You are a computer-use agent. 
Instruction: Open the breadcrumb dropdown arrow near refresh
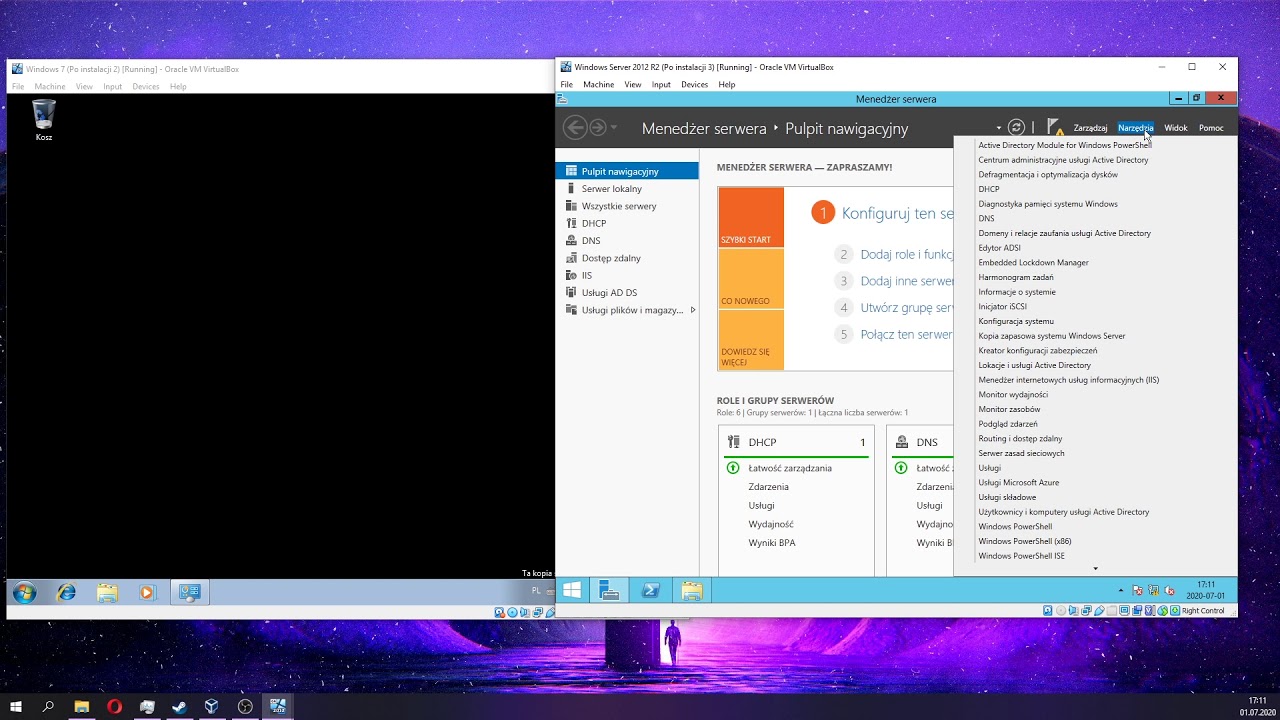(998, 128)
